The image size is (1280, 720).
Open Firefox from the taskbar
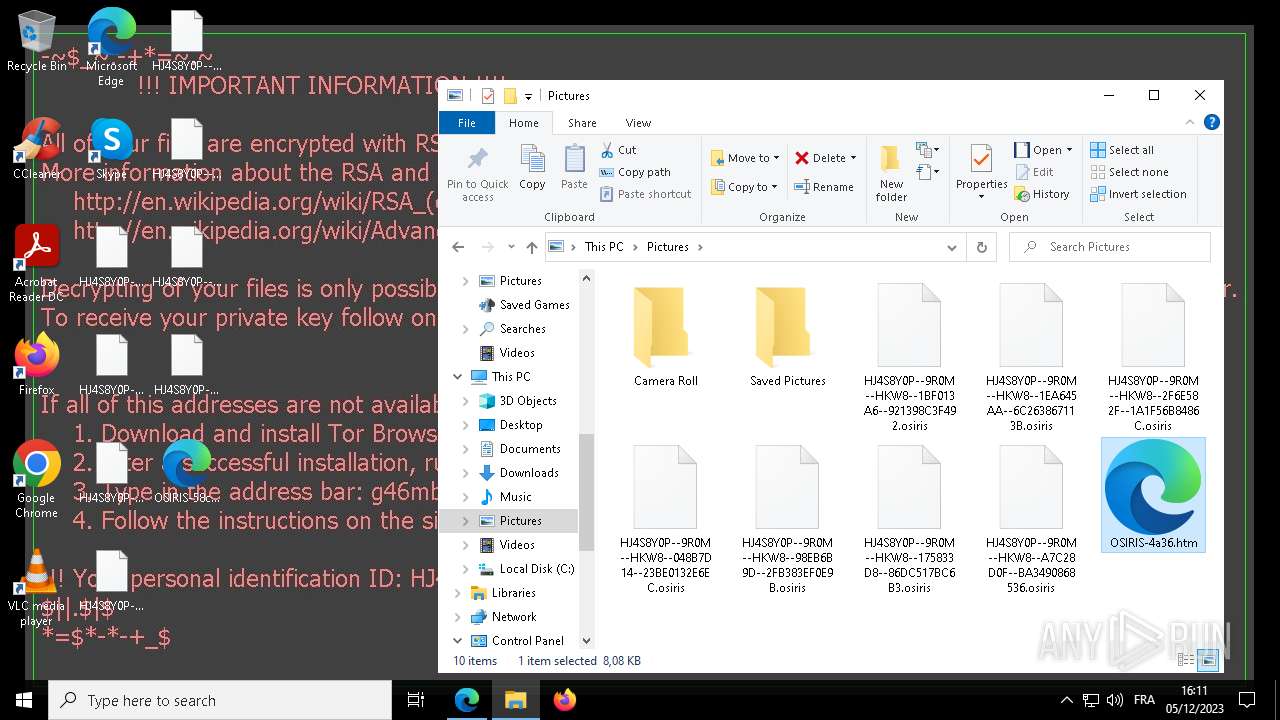pyautogui.click(x=565, y=700)
